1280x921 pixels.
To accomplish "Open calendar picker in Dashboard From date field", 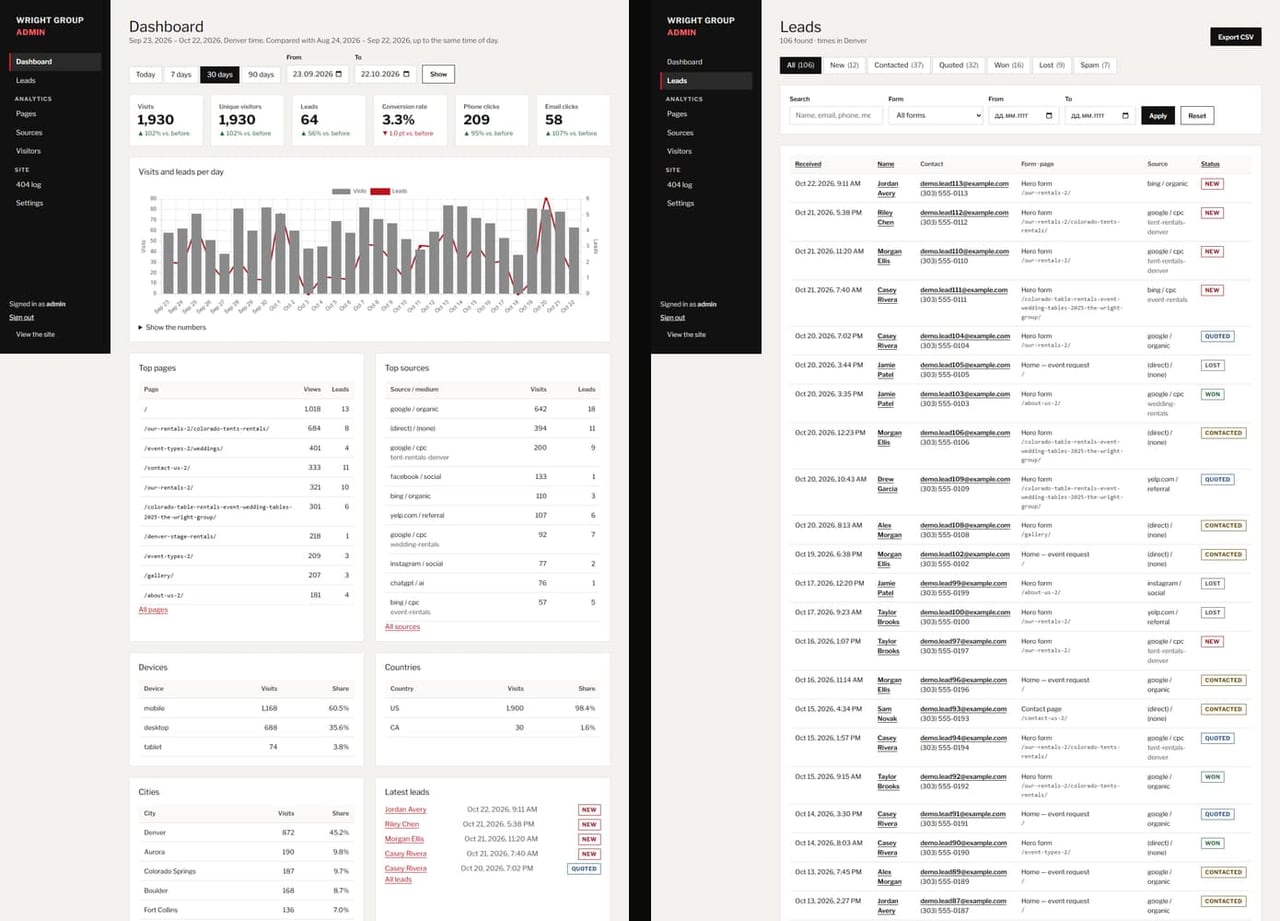I will point(341,74).
